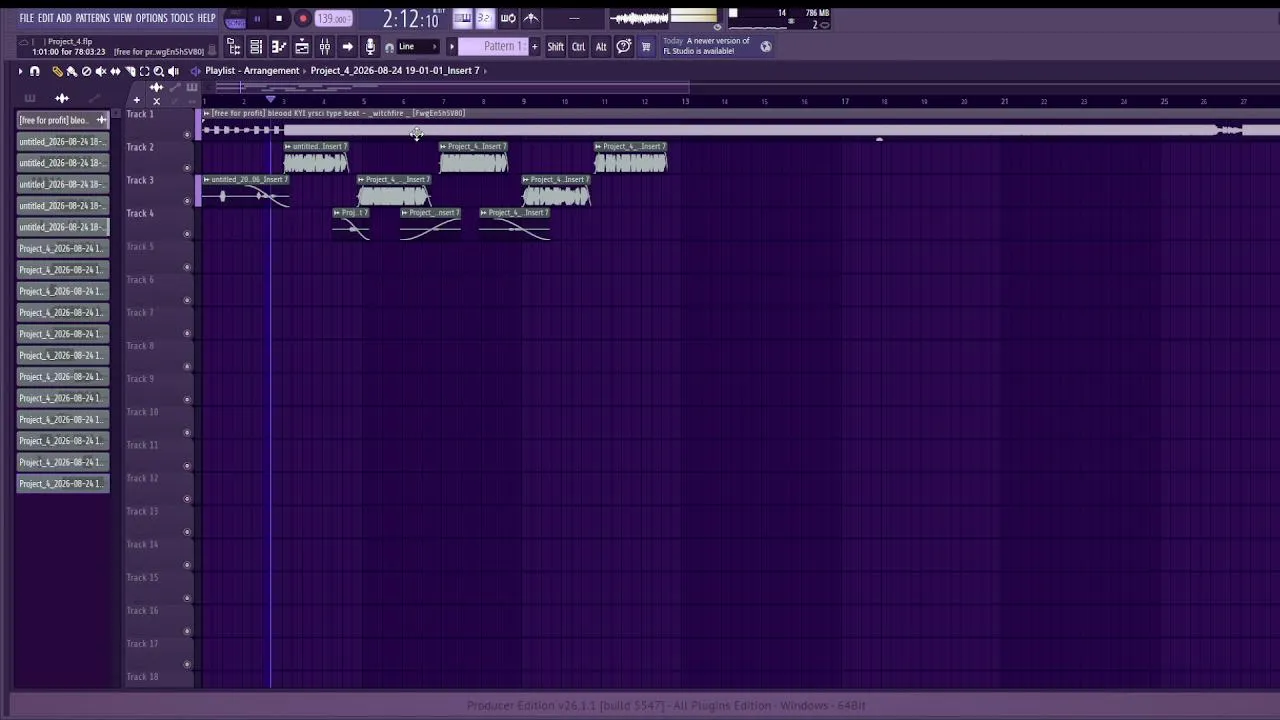Select the Playback speaker tool in playlist
The image size is (1280, 720).
point(173,71)
